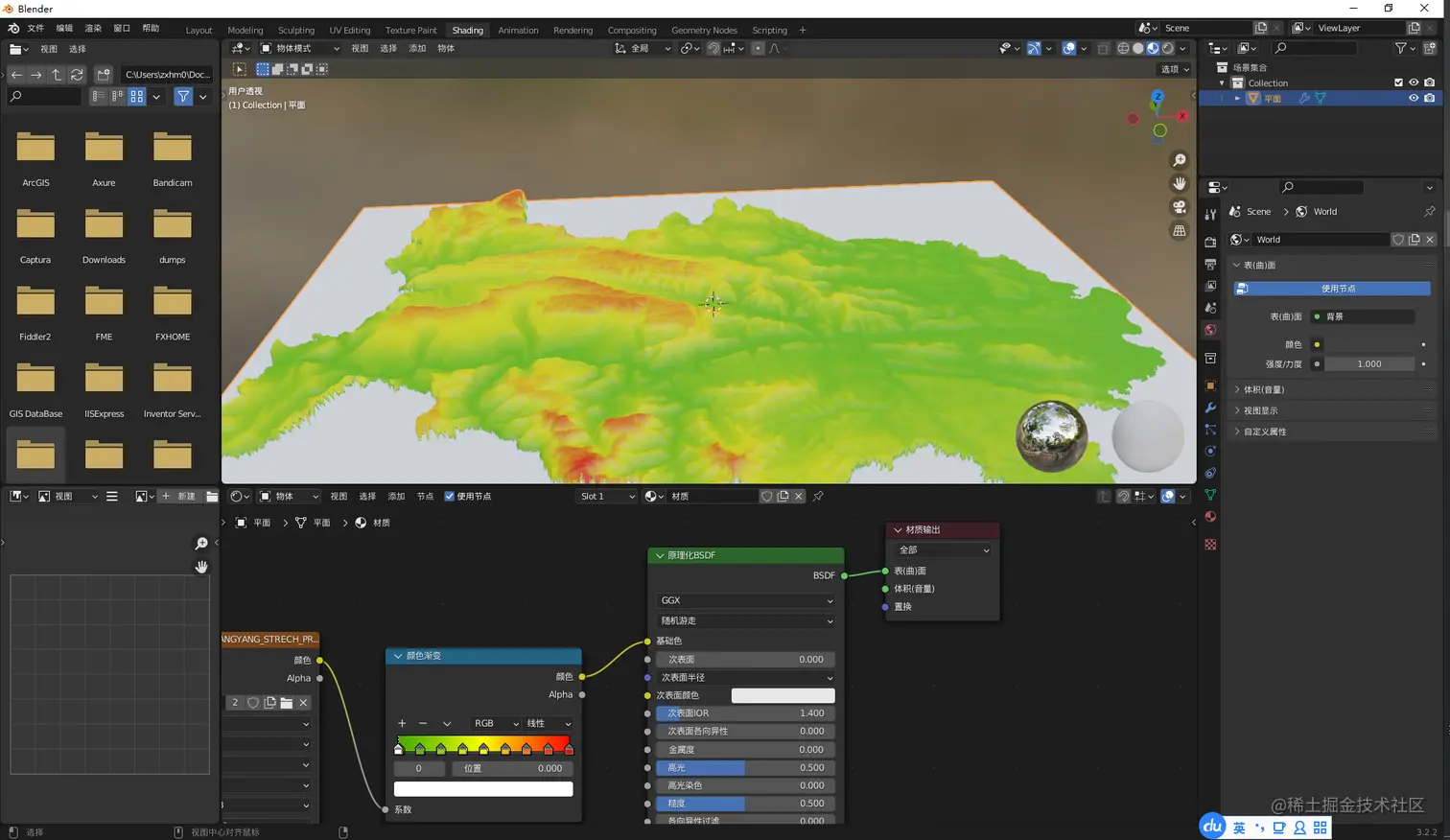Toggle viewport overlays button
This screenshot has width=1450, height=840.
1068,48
